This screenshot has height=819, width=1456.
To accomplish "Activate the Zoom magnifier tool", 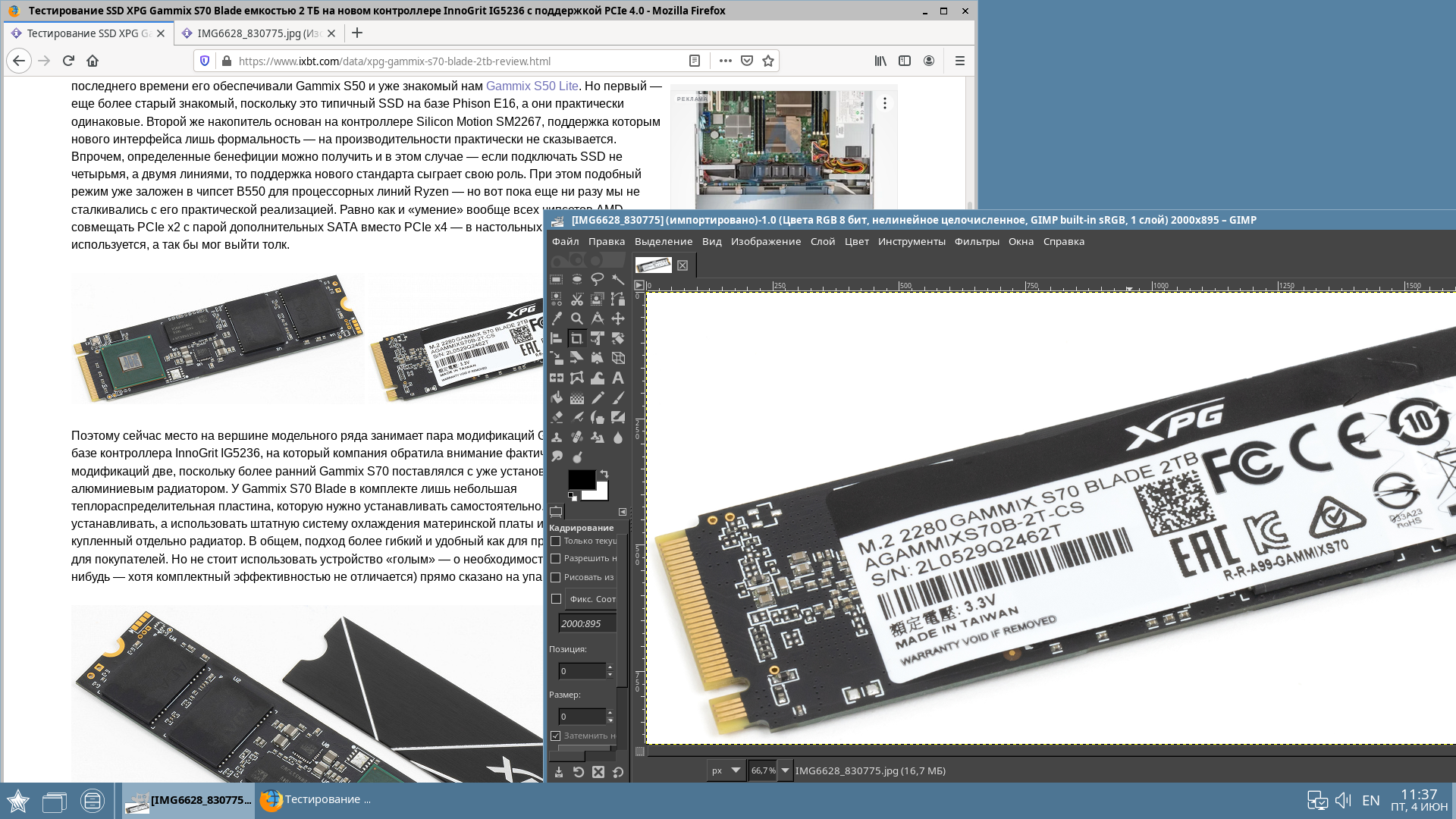I will (x=577, y=318).
